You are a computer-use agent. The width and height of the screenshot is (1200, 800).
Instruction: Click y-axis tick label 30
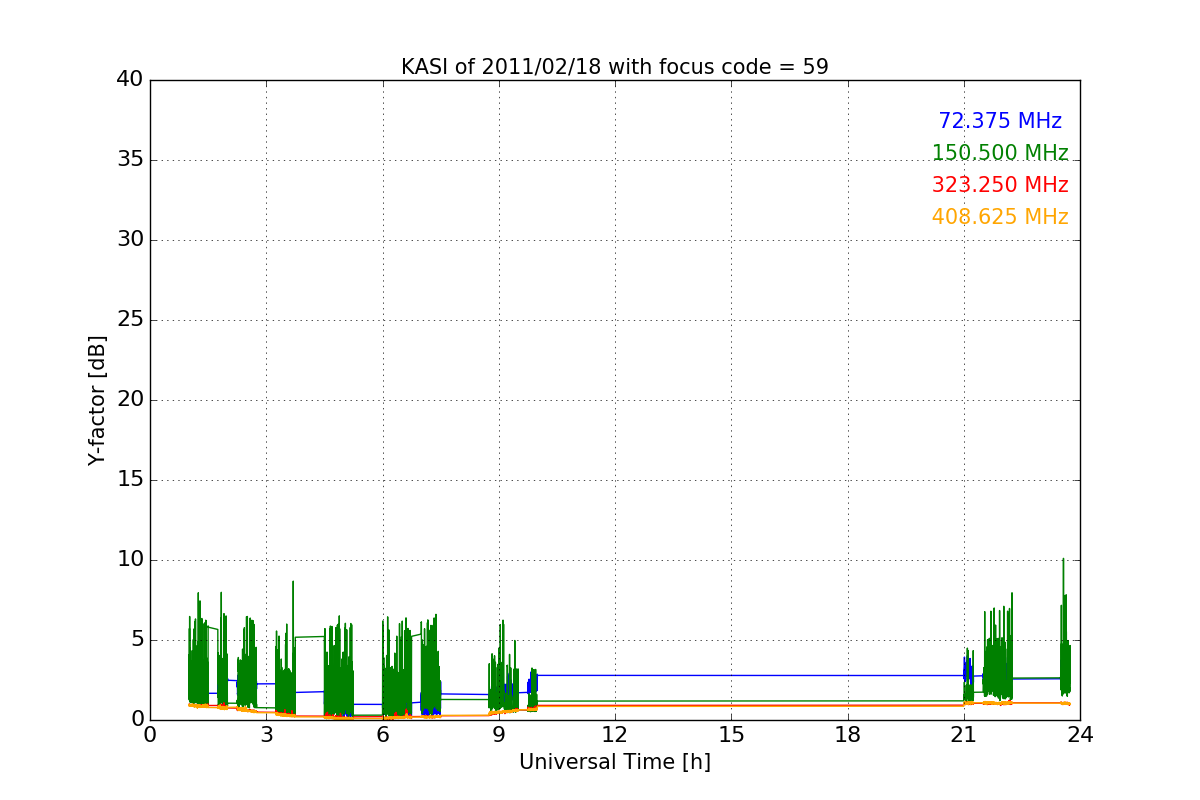click(130, 240)
